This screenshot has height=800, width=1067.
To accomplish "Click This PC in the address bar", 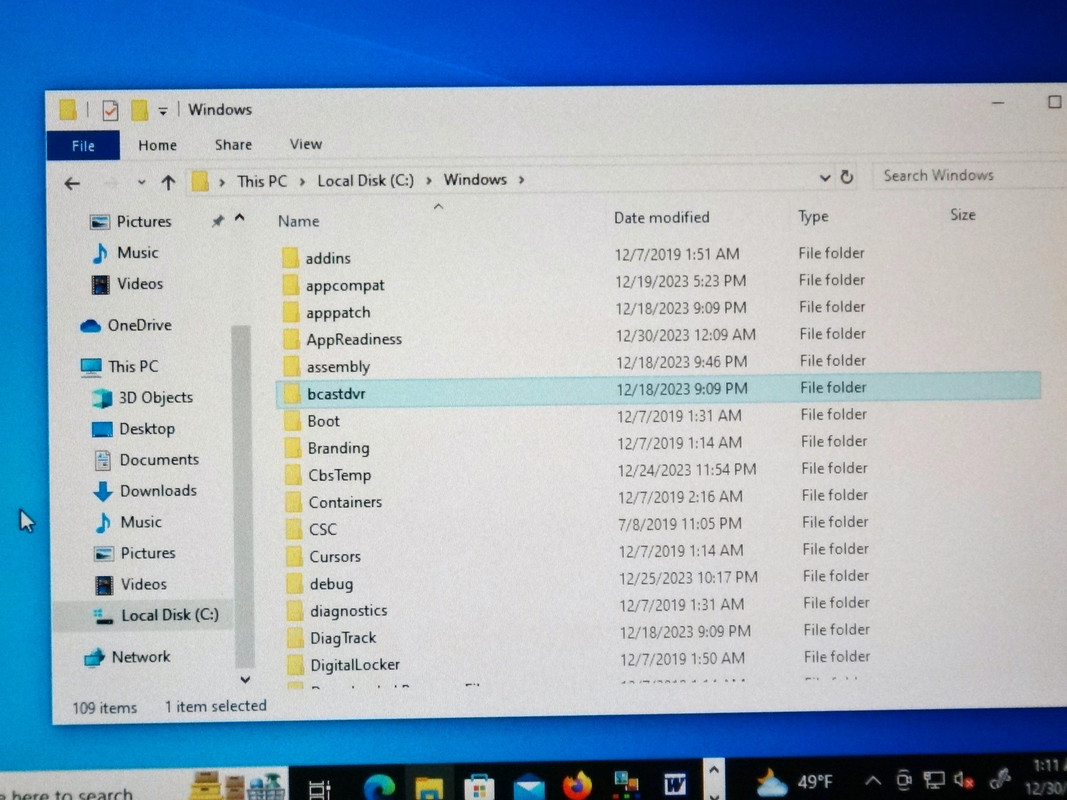I will (x=262, y=181).
